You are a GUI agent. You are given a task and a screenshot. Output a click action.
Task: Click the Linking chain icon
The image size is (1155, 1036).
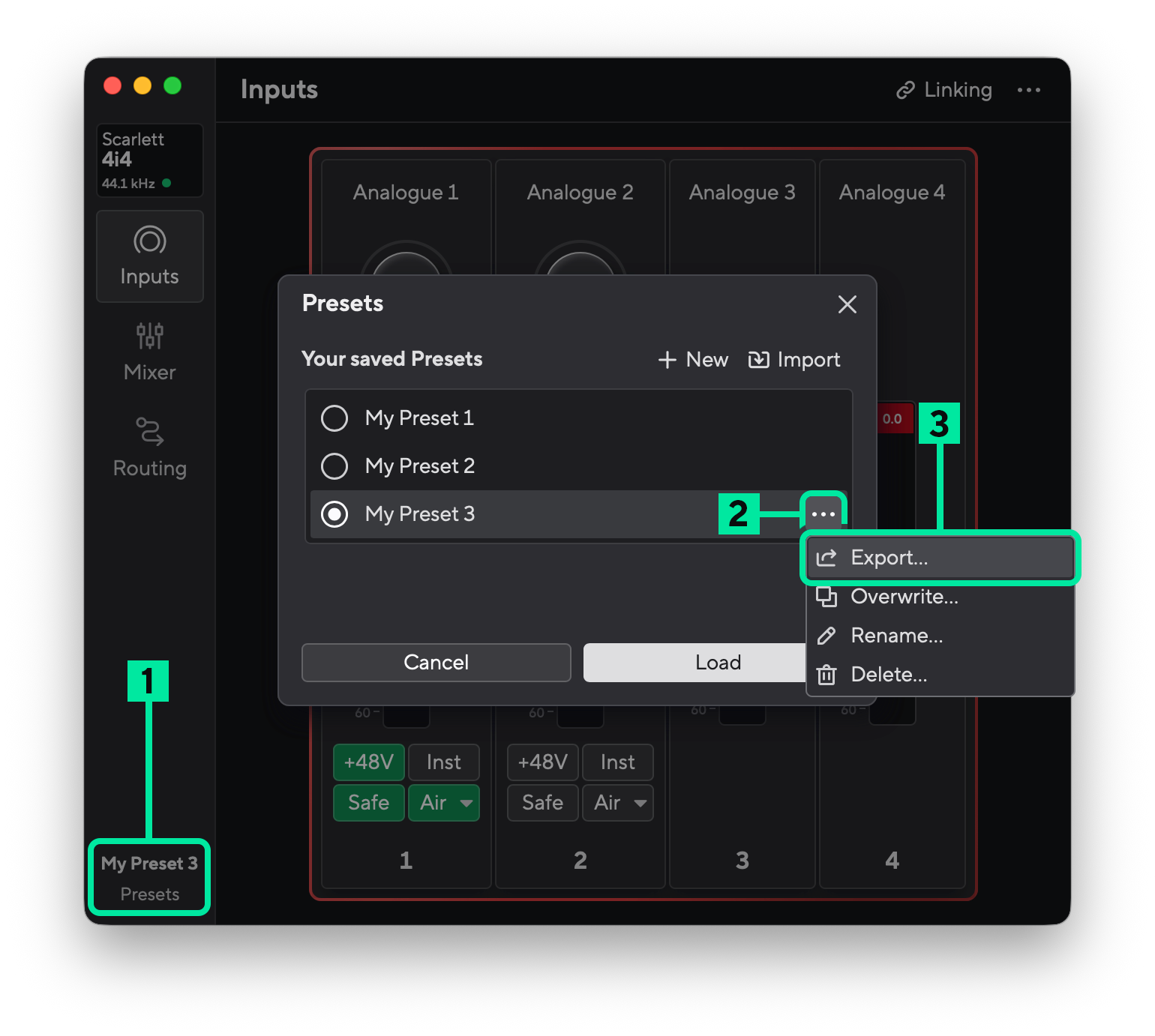click(905, 90)
